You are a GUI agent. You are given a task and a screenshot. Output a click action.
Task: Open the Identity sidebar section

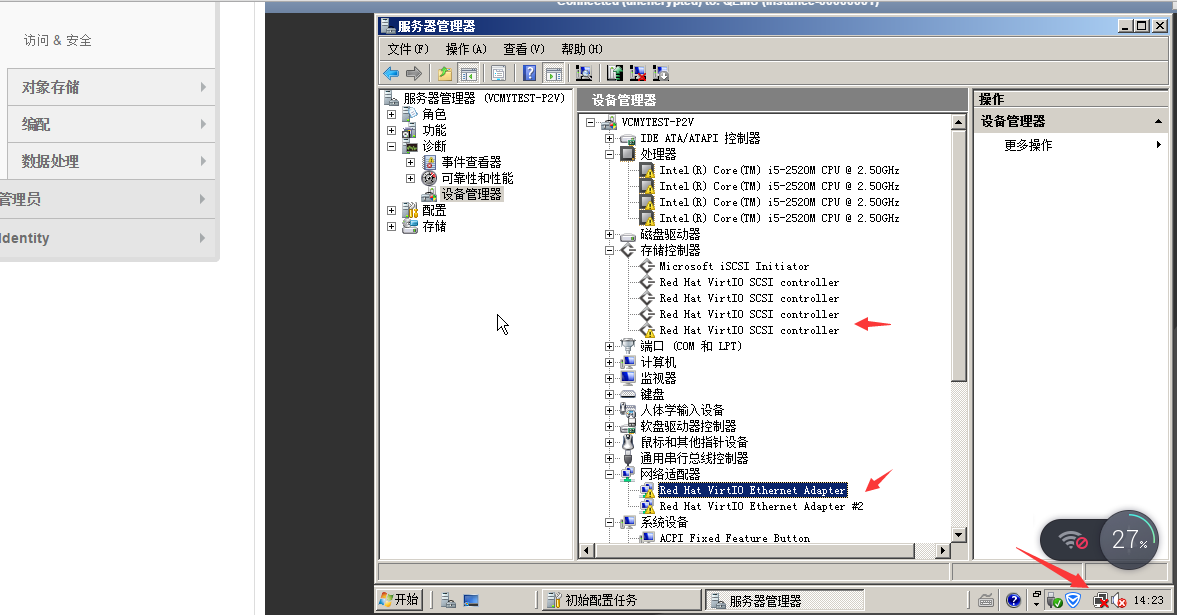(107, 238)
